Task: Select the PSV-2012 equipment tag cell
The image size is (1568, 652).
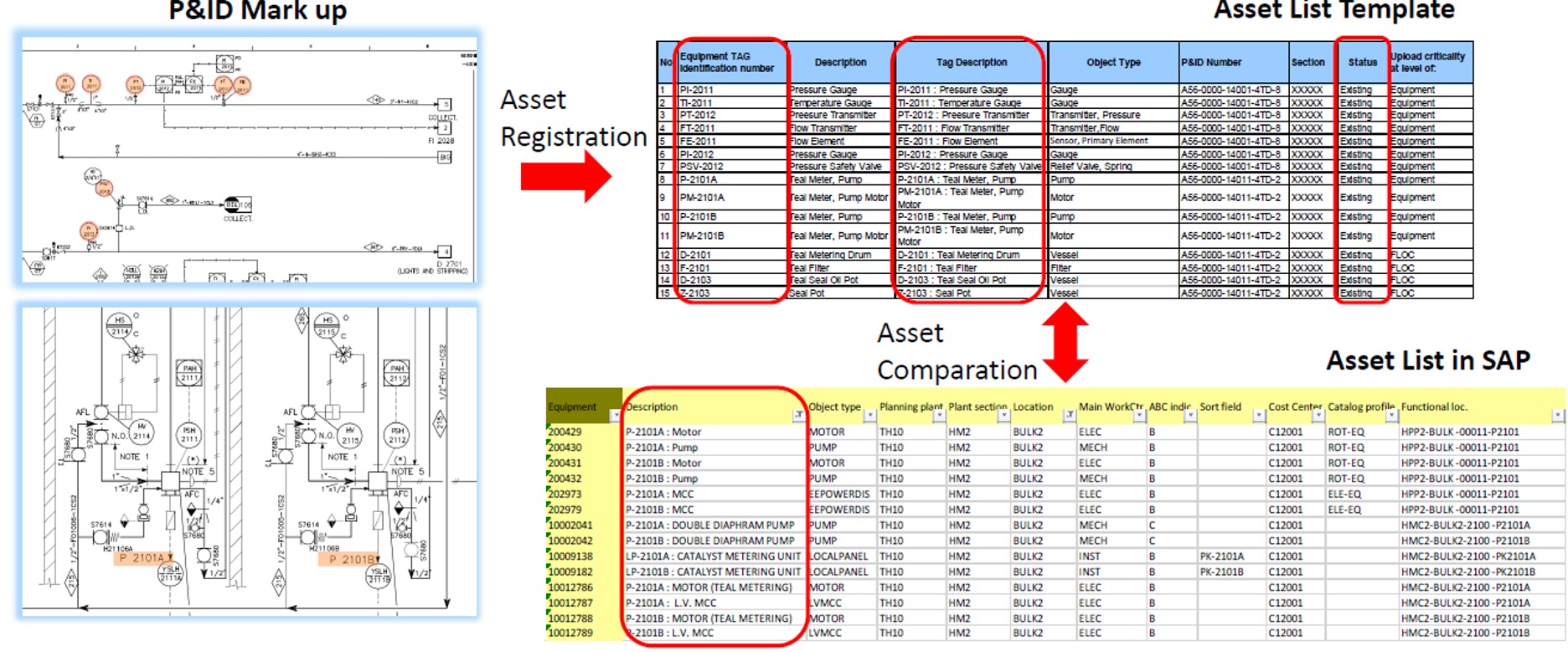Action: 731,167
